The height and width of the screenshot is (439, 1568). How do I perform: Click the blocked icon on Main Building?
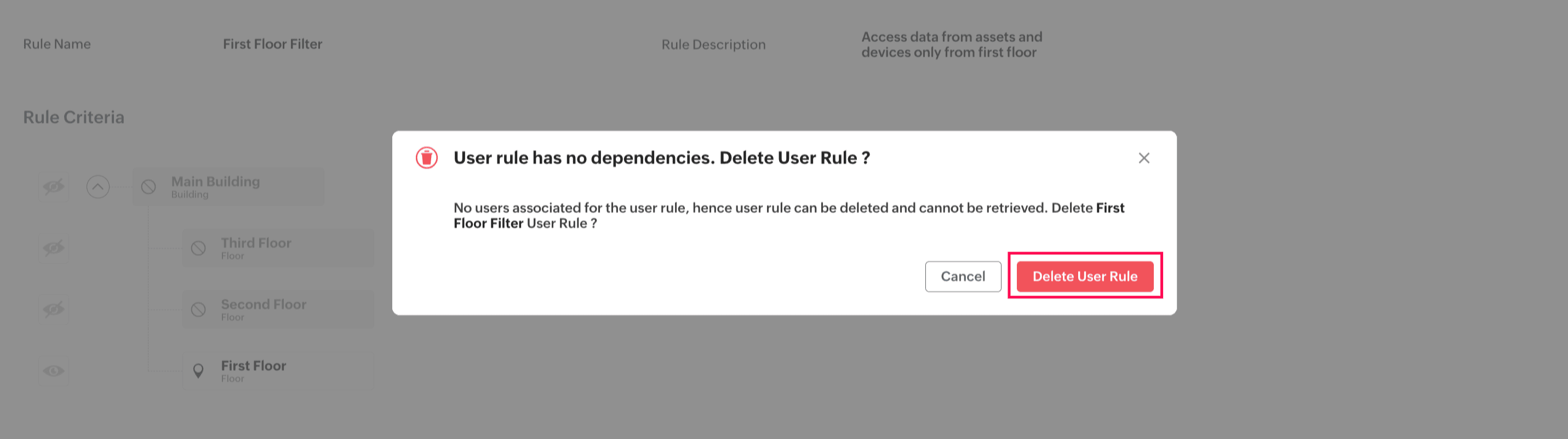pos(148,187)
